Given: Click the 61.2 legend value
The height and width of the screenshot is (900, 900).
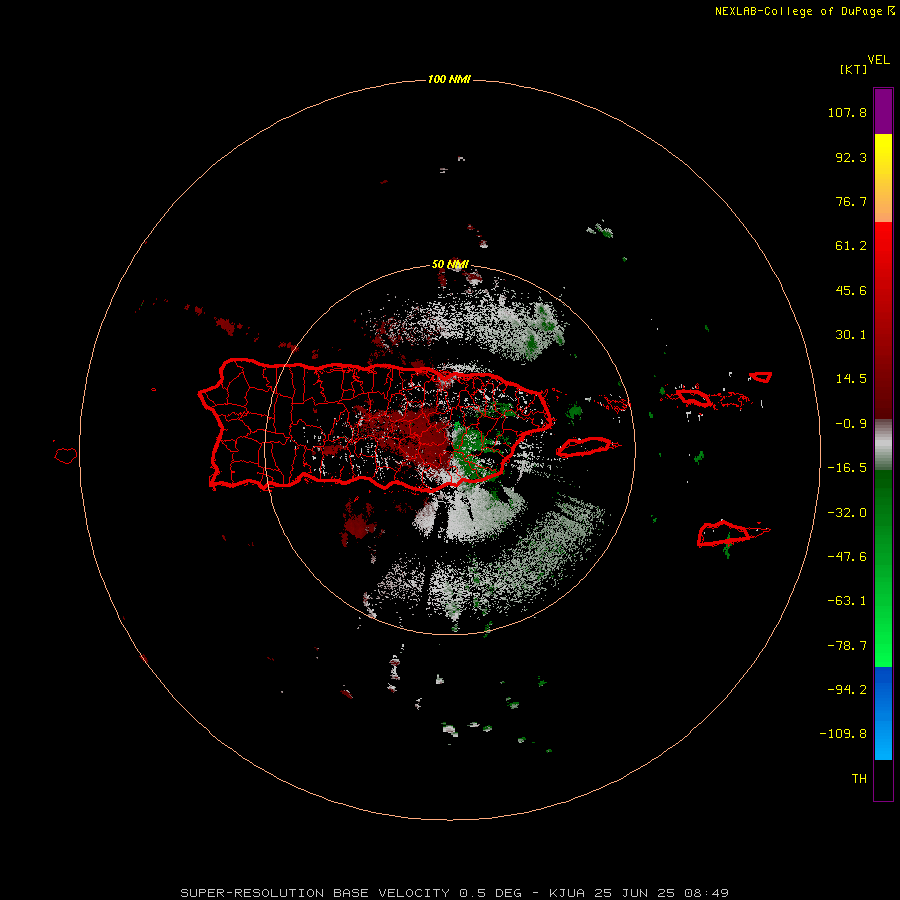Looking at the screenshot, I should (851, 246).
